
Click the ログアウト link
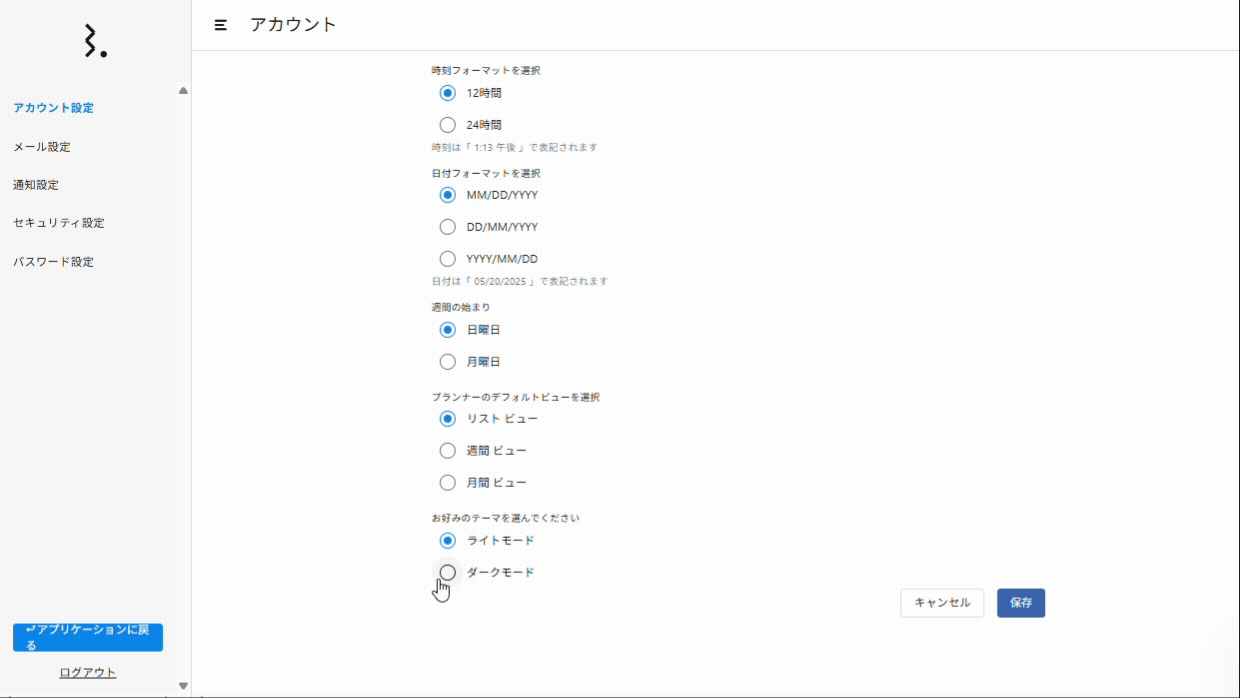pyautogui.click(x=88, y=672)
